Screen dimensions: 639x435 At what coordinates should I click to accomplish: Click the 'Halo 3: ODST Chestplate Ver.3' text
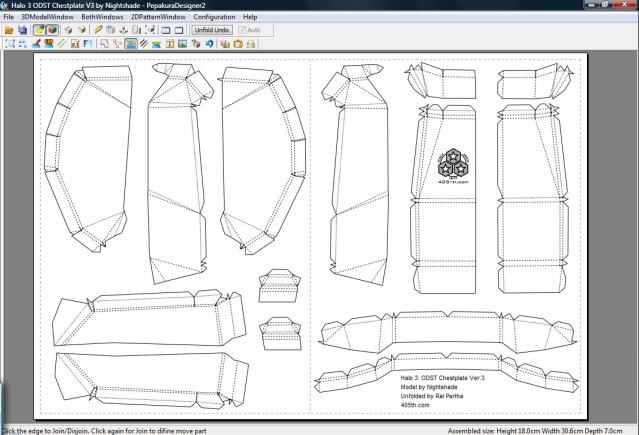[x=443, y=378]
